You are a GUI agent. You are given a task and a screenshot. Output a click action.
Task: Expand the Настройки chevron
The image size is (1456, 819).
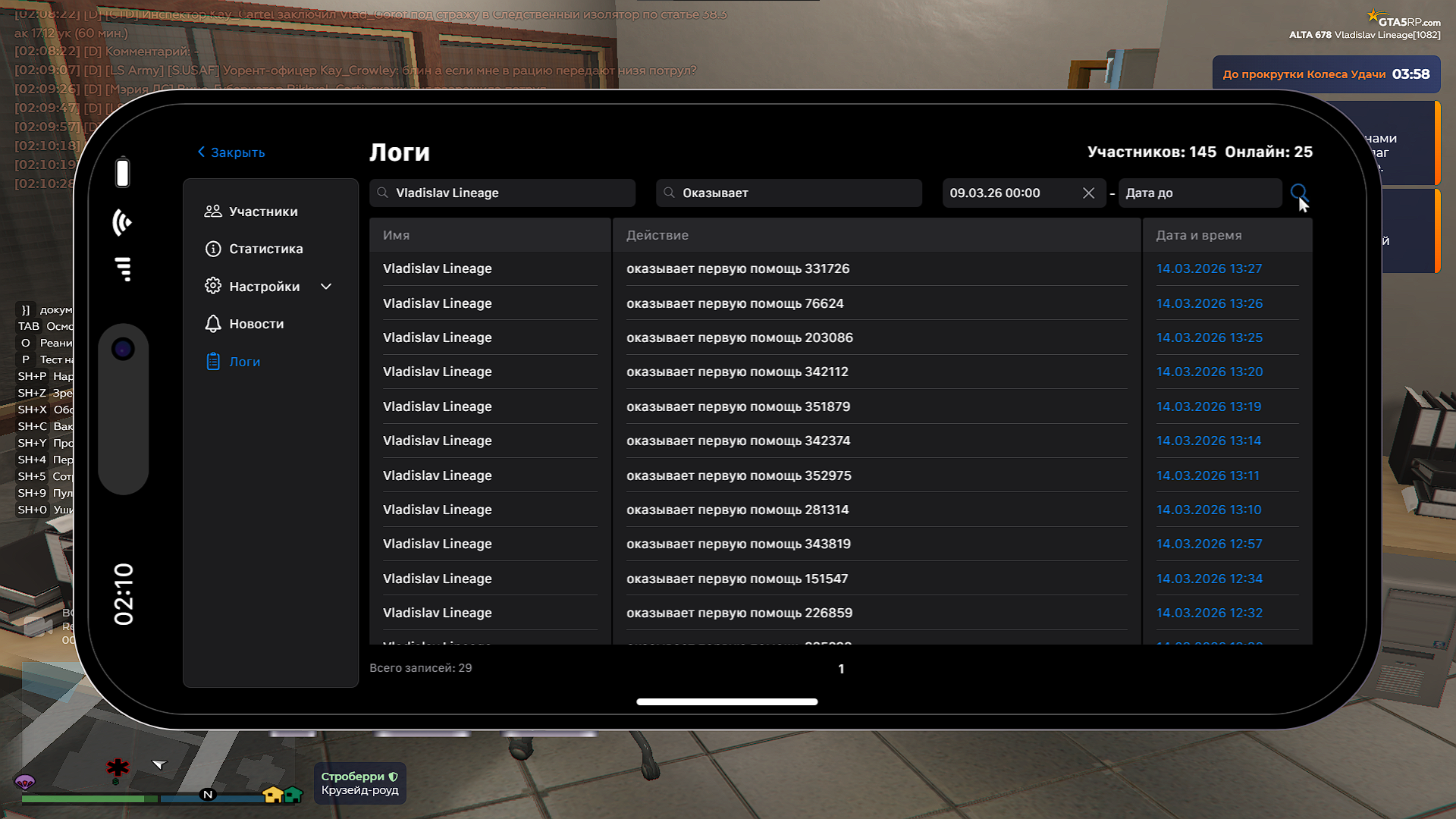click(326, 287)
